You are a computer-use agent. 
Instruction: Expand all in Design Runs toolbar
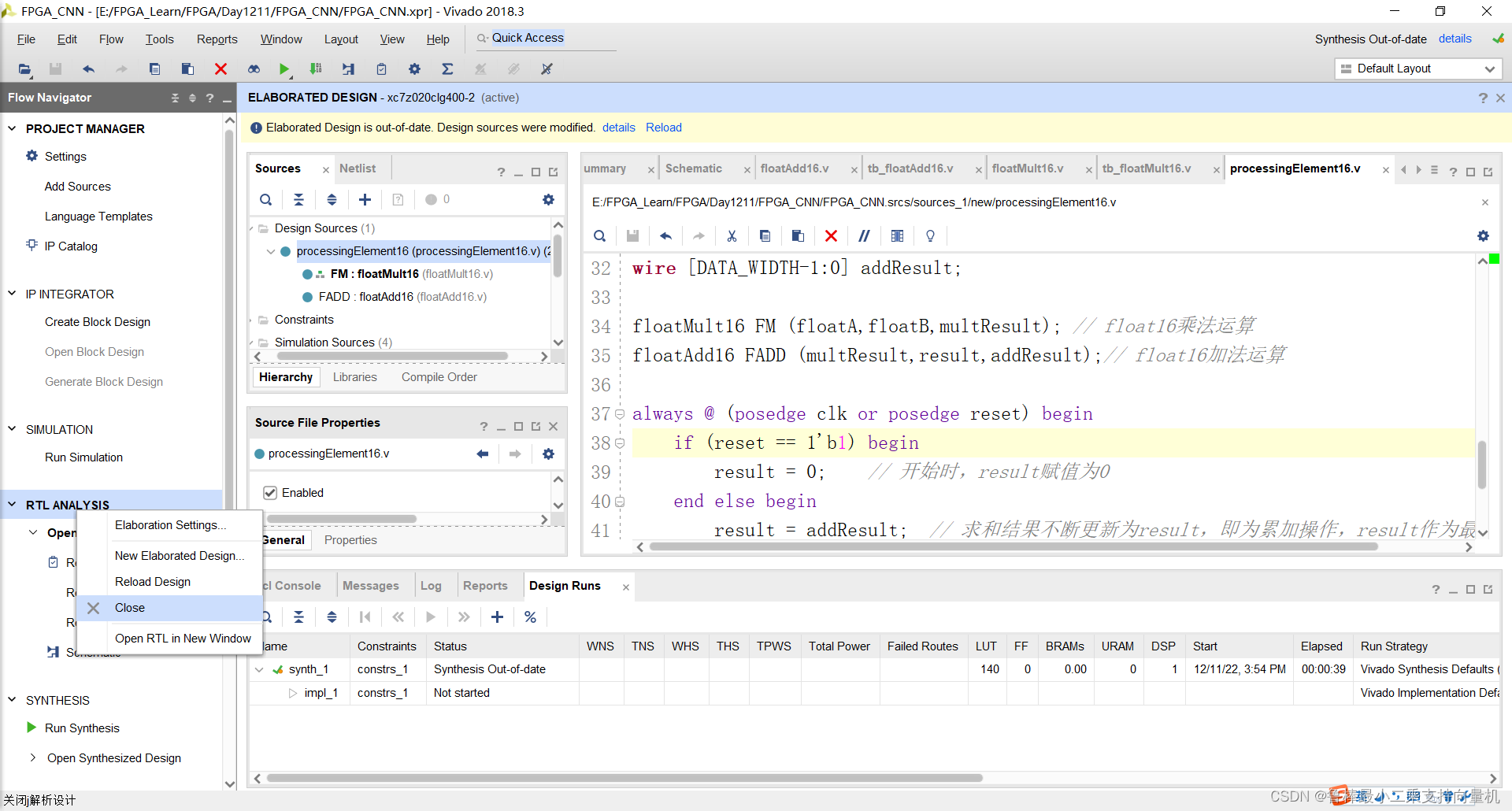tap(332, 617)
